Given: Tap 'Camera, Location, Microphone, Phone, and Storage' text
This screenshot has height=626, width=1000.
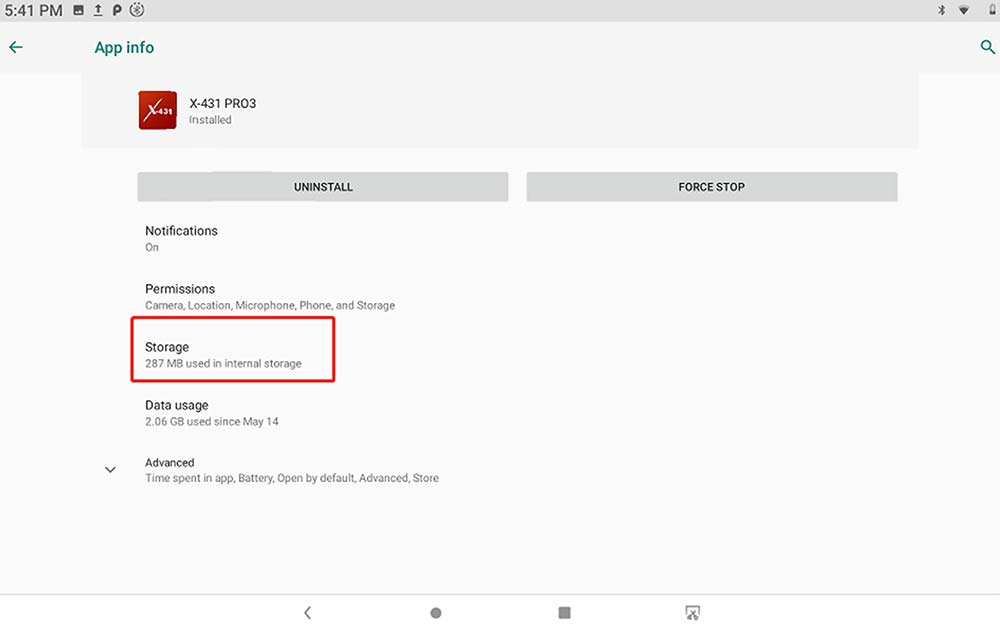Looking at the screenshot, I should [x=270, y=305].
